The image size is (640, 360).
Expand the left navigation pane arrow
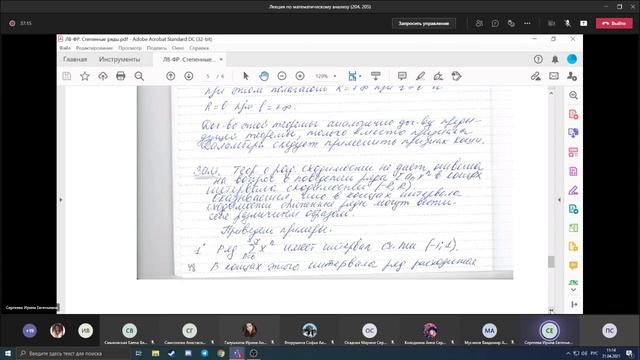pos(61,200)
